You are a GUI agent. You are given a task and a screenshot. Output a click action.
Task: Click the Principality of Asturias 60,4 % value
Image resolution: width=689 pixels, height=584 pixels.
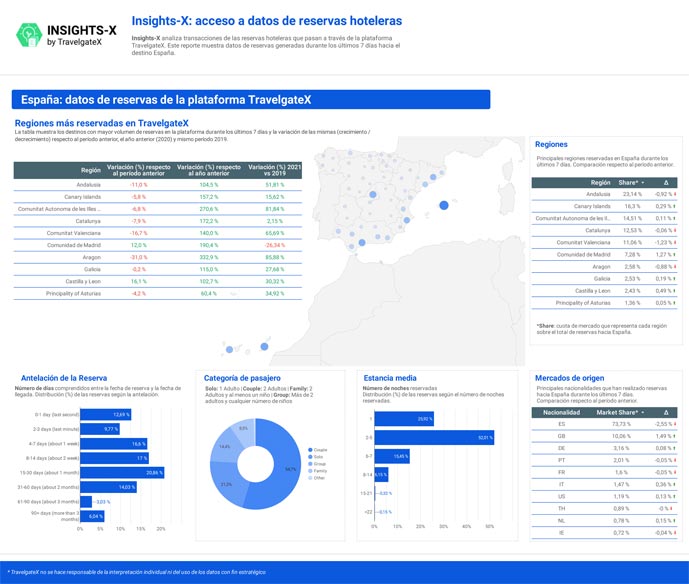tap(209, 294)
